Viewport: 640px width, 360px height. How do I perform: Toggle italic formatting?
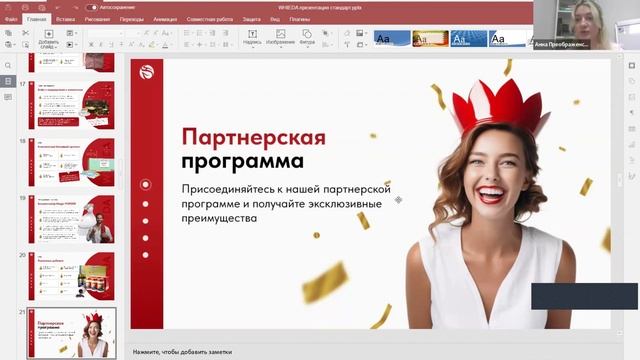101,45
